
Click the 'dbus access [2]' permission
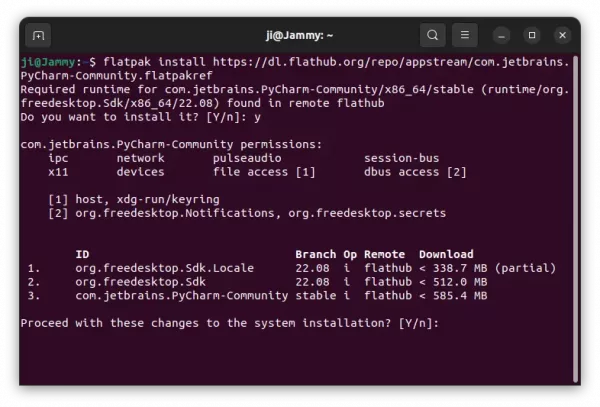point(415,172)
